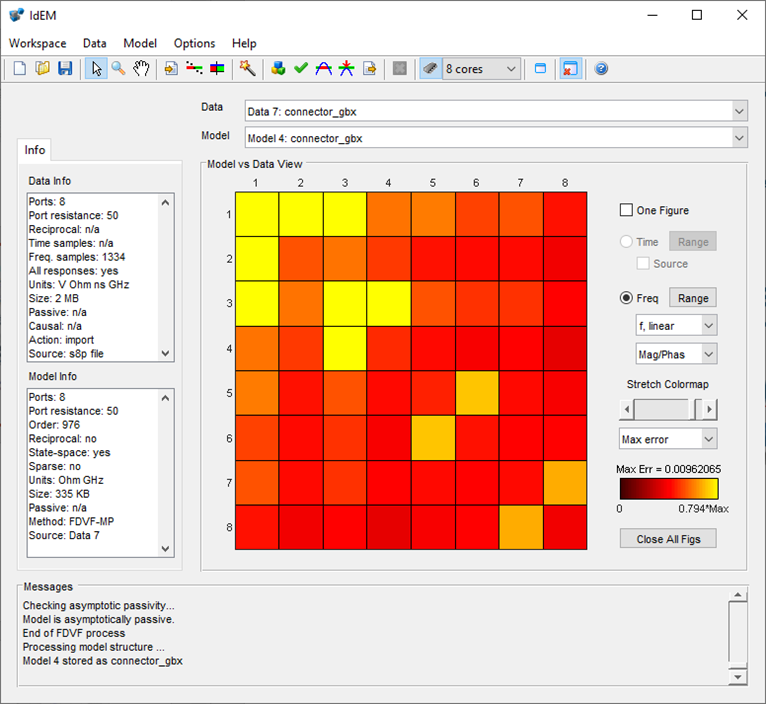Click the Range button next to Freq
Screen dimensions: 766x704
pos(693,298)
